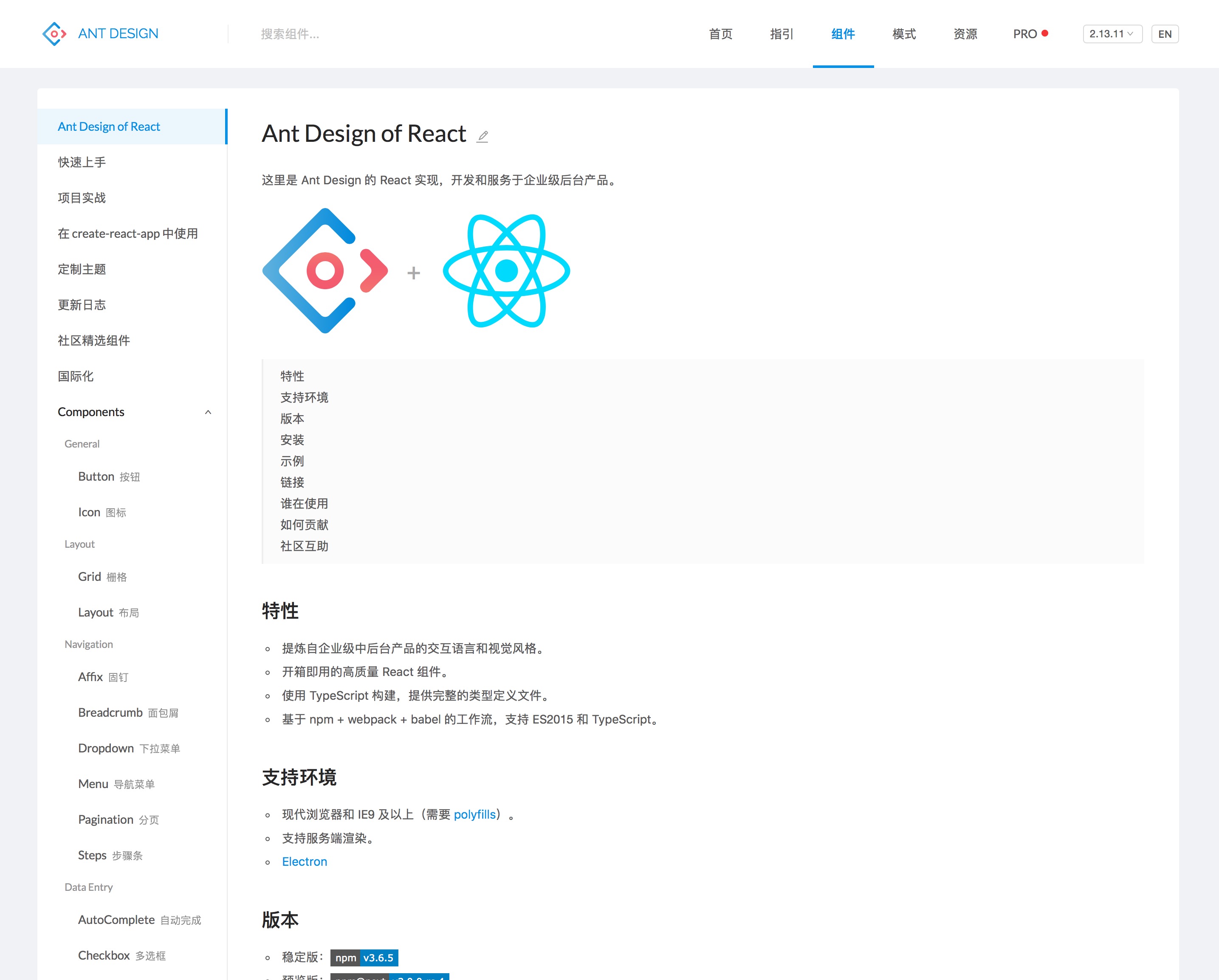Follow the polyfills link
Viewport: 1219px width, 980px height.
[475, 814]
